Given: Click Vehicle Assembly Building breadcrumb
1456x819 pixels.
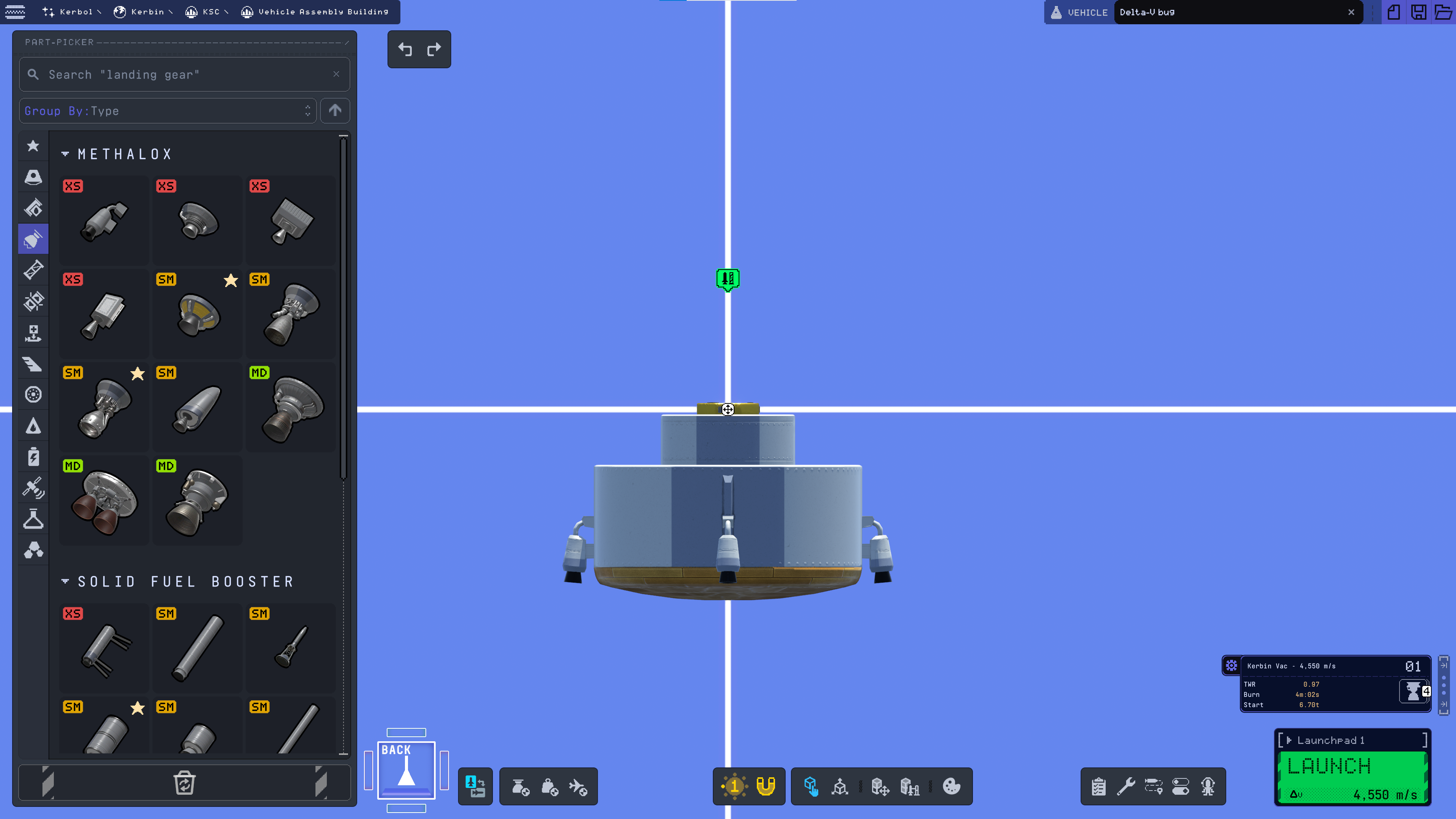Looking at the screenshot, I should pos(315,12).
